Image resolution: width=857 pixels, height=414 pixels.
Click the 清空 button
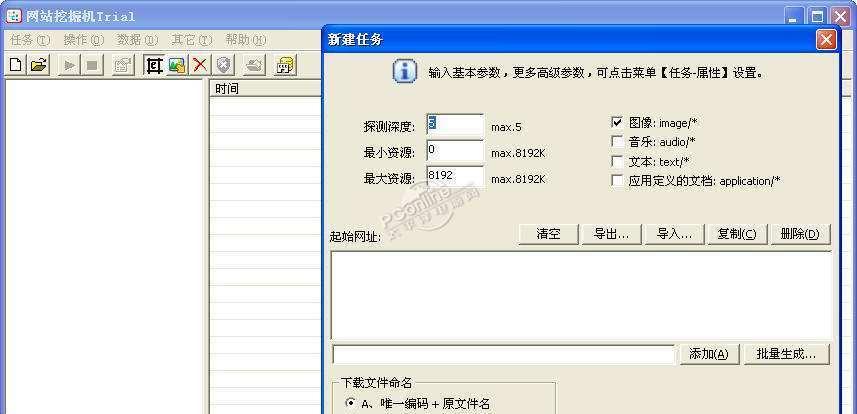point(548,234)
